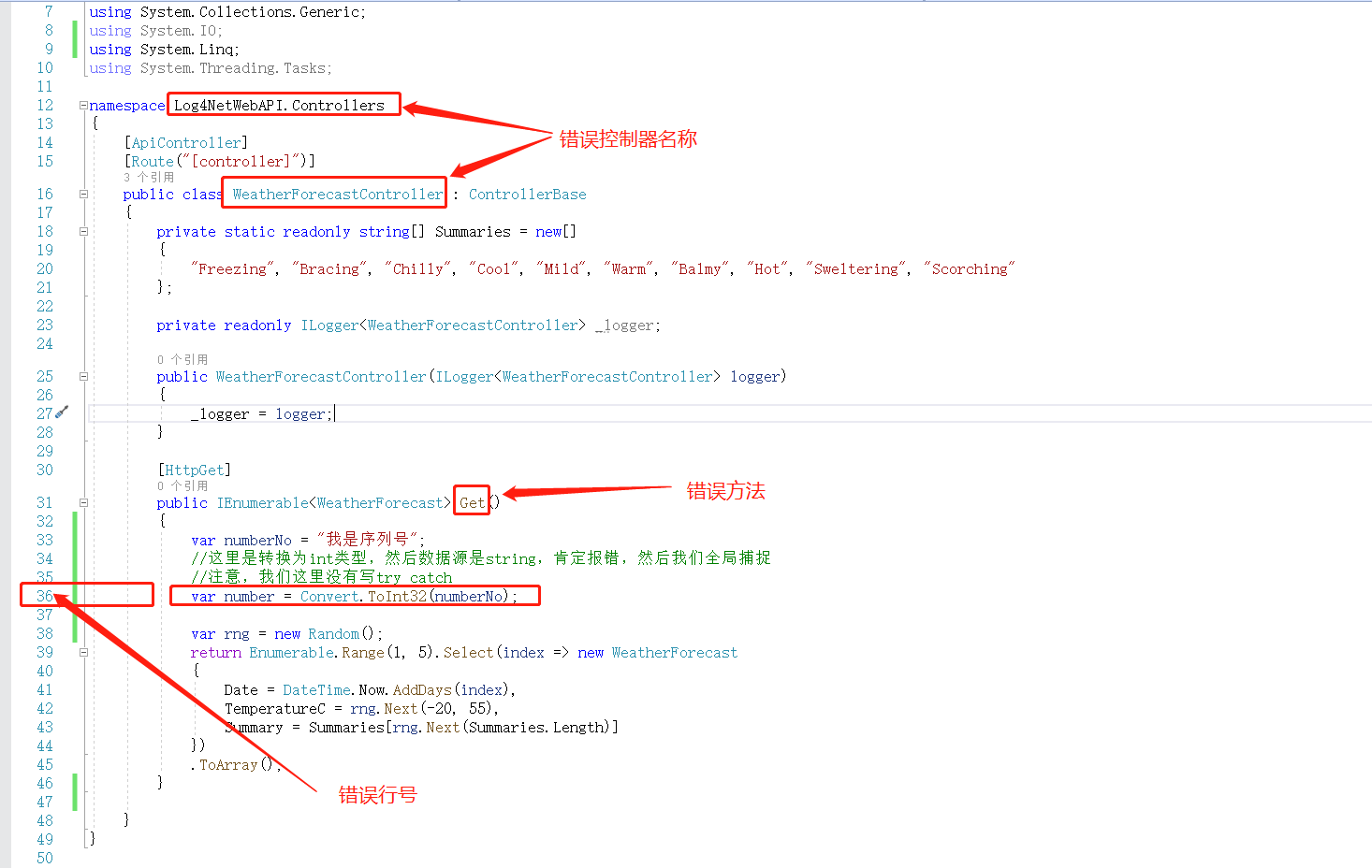This screenshot has width=1372, height=868.
Task: Click the Convert.ToInt32 call on line 36
Action: click(405, 597)
